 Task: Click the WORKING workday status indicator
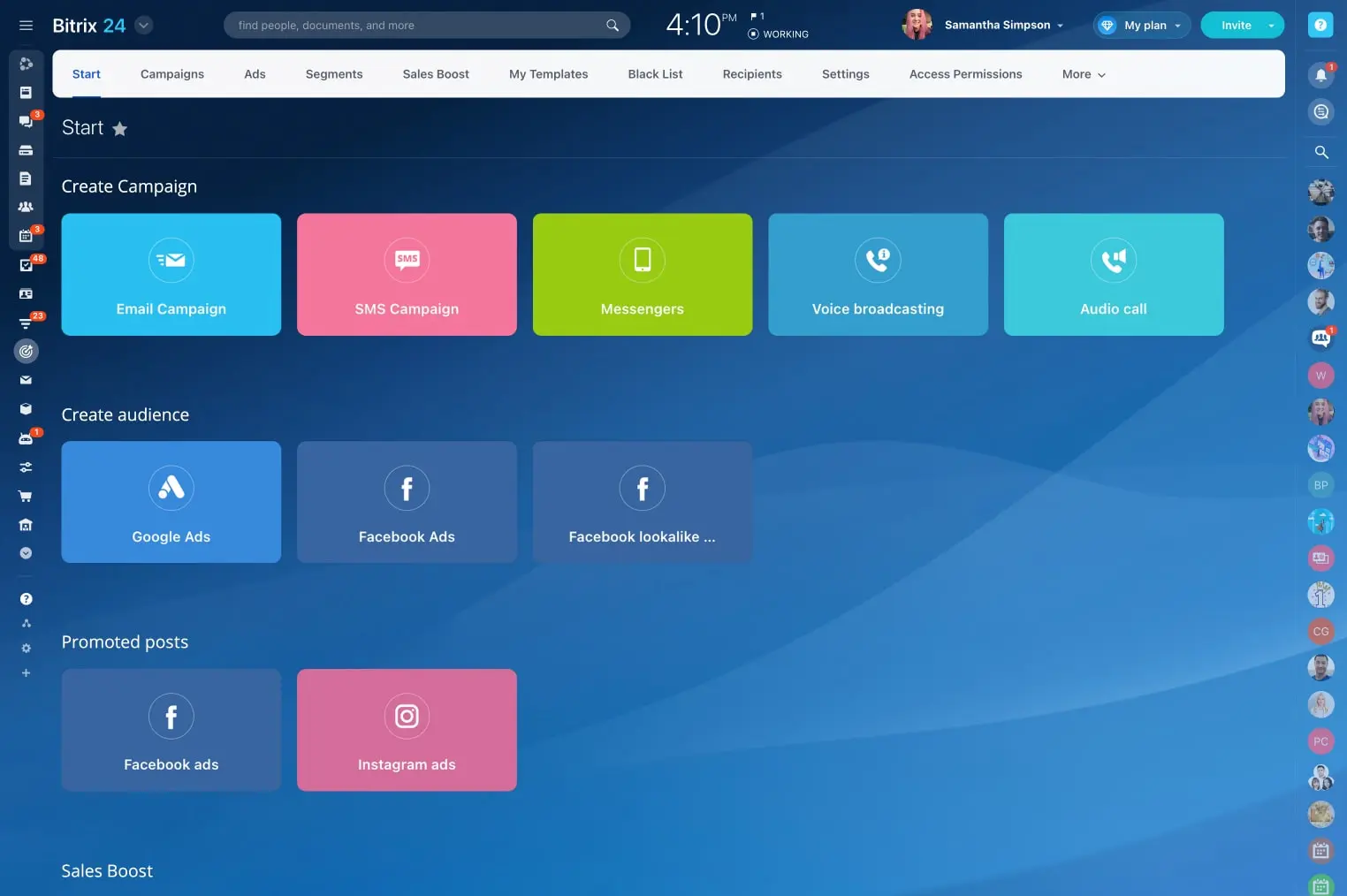click(778, 34)
